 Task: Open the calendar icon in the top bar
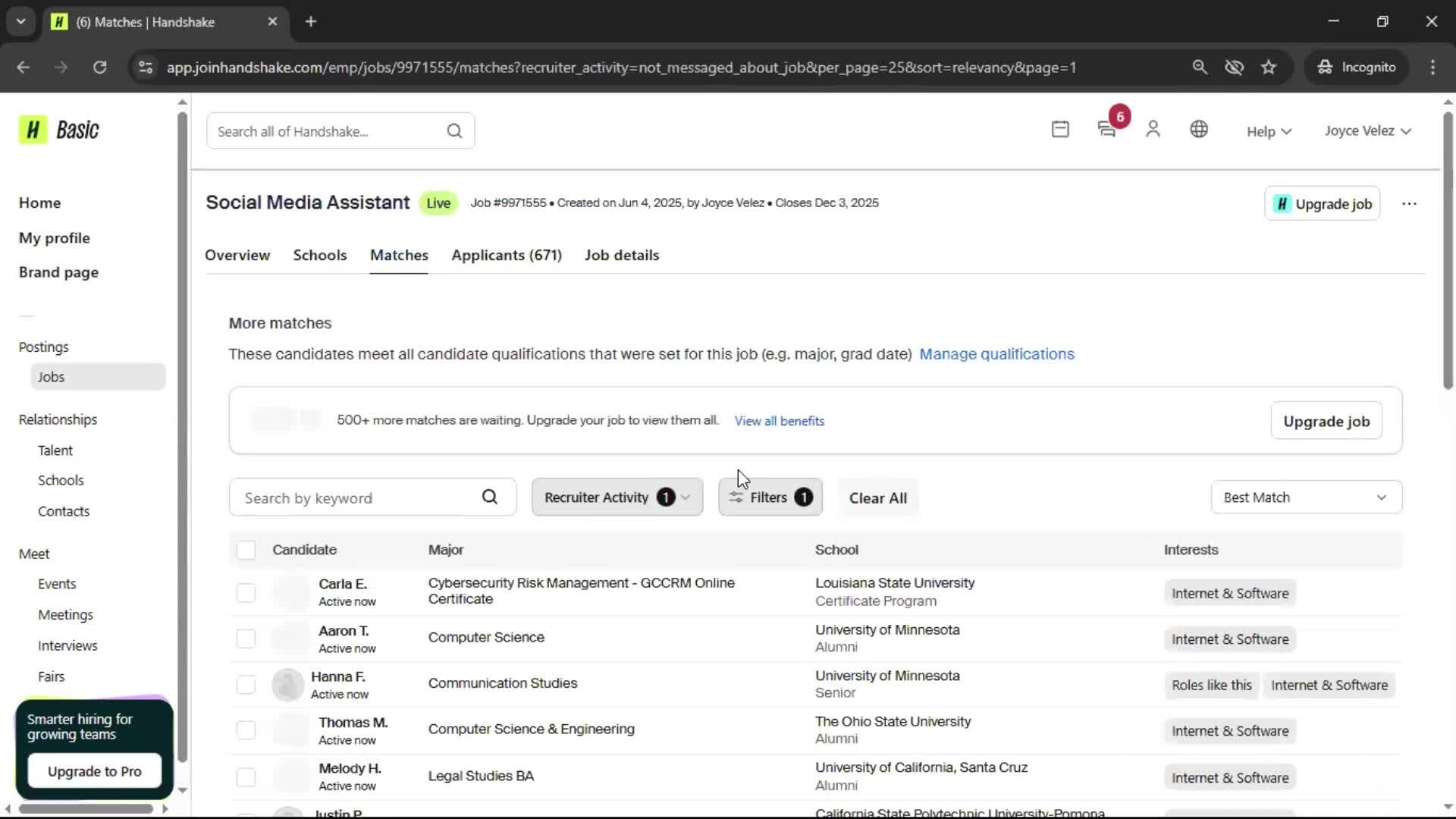pyautogui.click(x=1059, y=129)
